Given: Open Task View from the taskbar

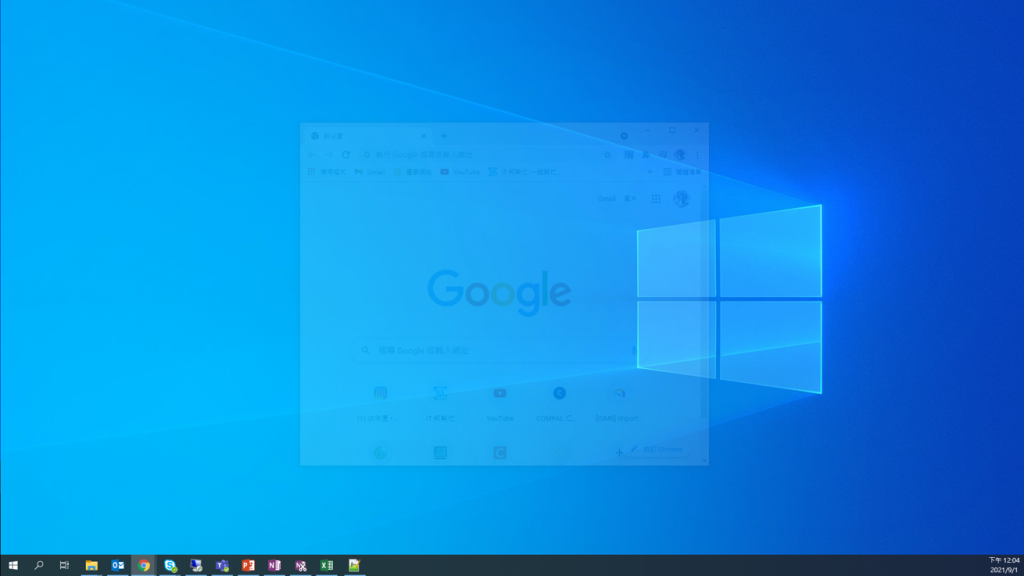Looking at the screenshot, I should coord(64,566).
